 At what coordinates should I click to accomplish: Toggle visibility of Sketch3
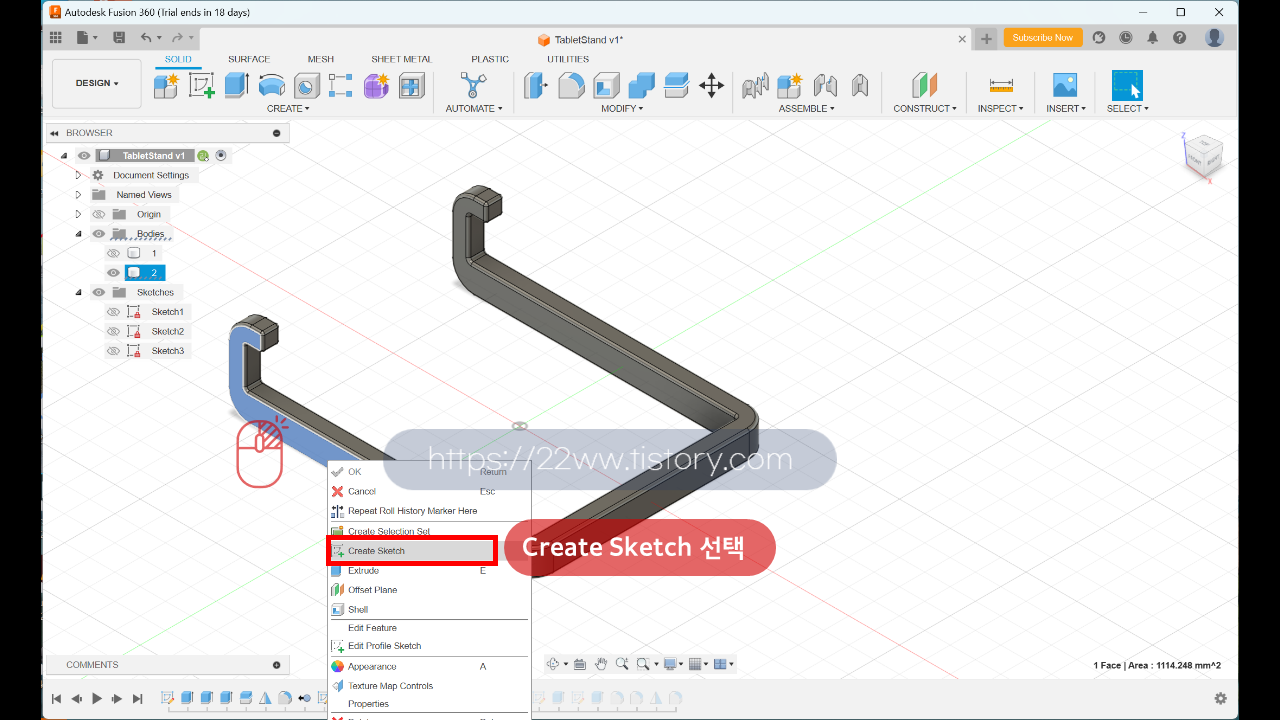113,351
